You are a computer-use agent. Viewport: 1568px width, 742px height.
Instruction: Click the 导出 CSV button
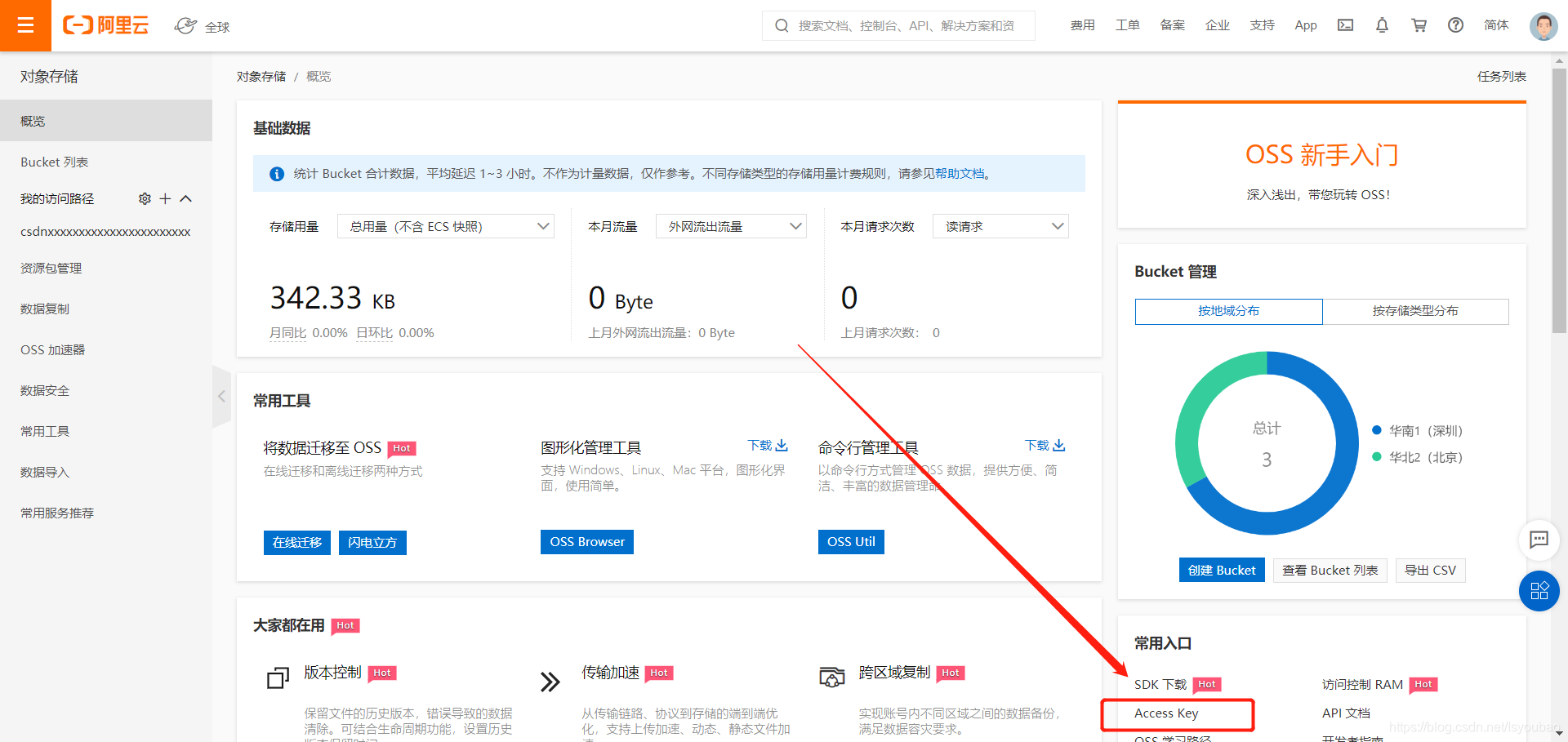click(1431, 570)
